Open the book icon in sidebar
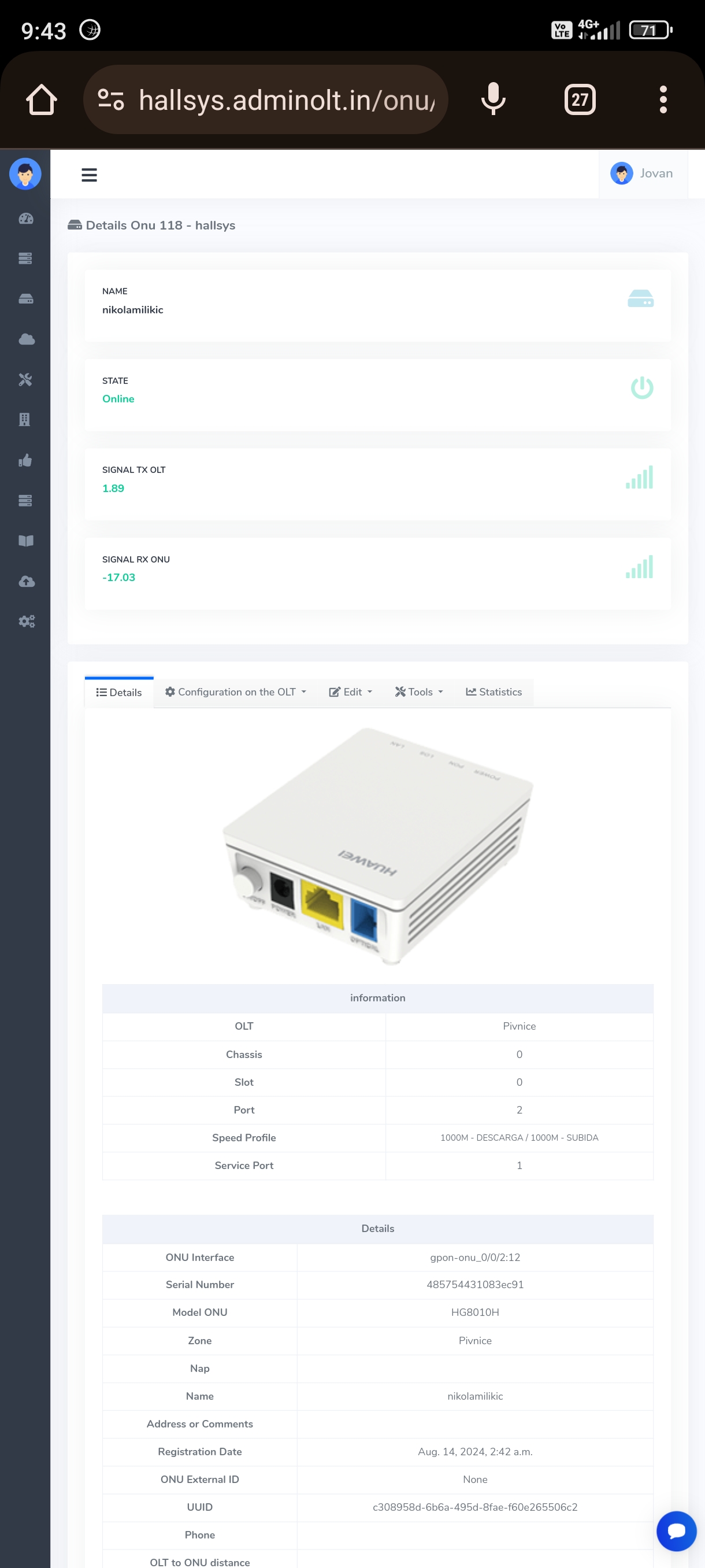705x1568 pixels. coord(25,541)
